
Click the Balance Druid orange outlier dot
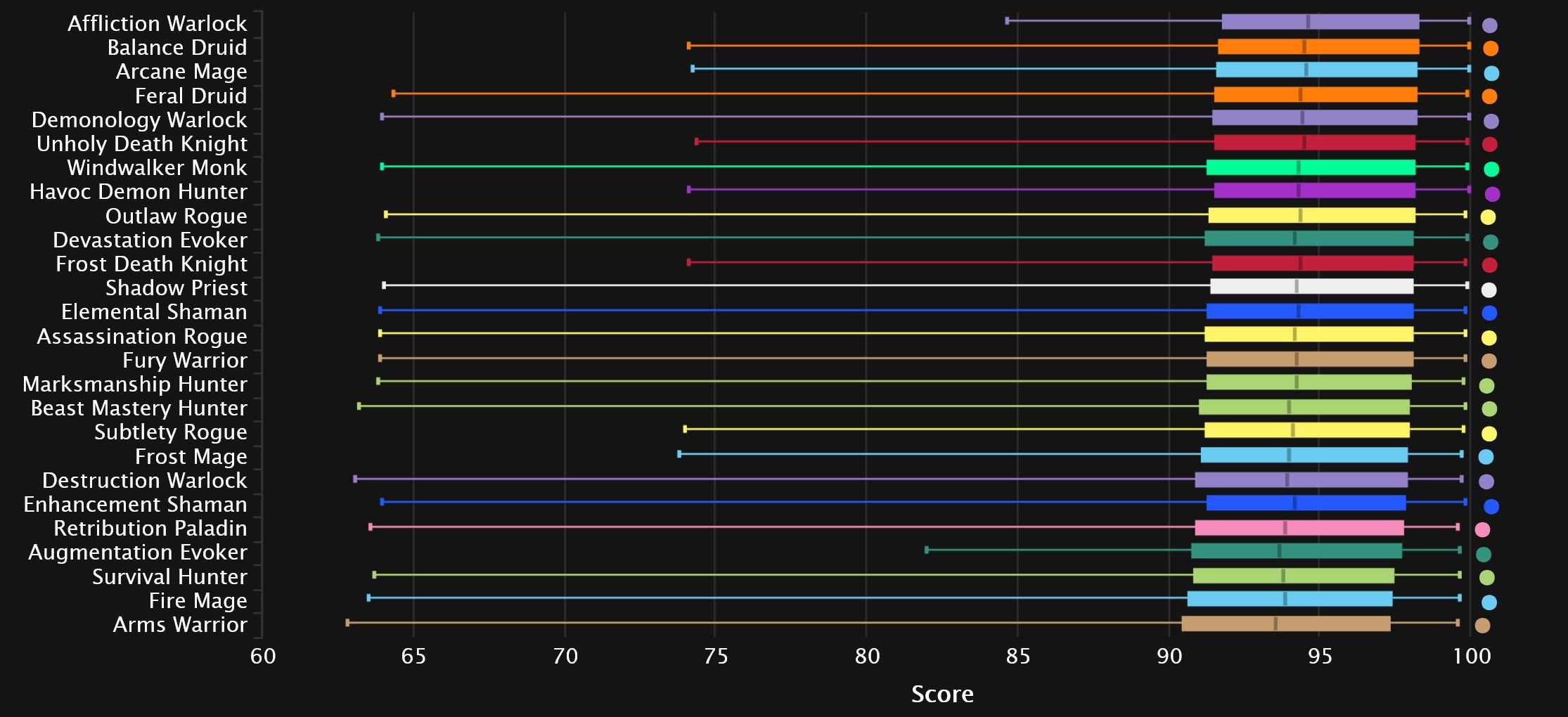[x=1490, y=49]
